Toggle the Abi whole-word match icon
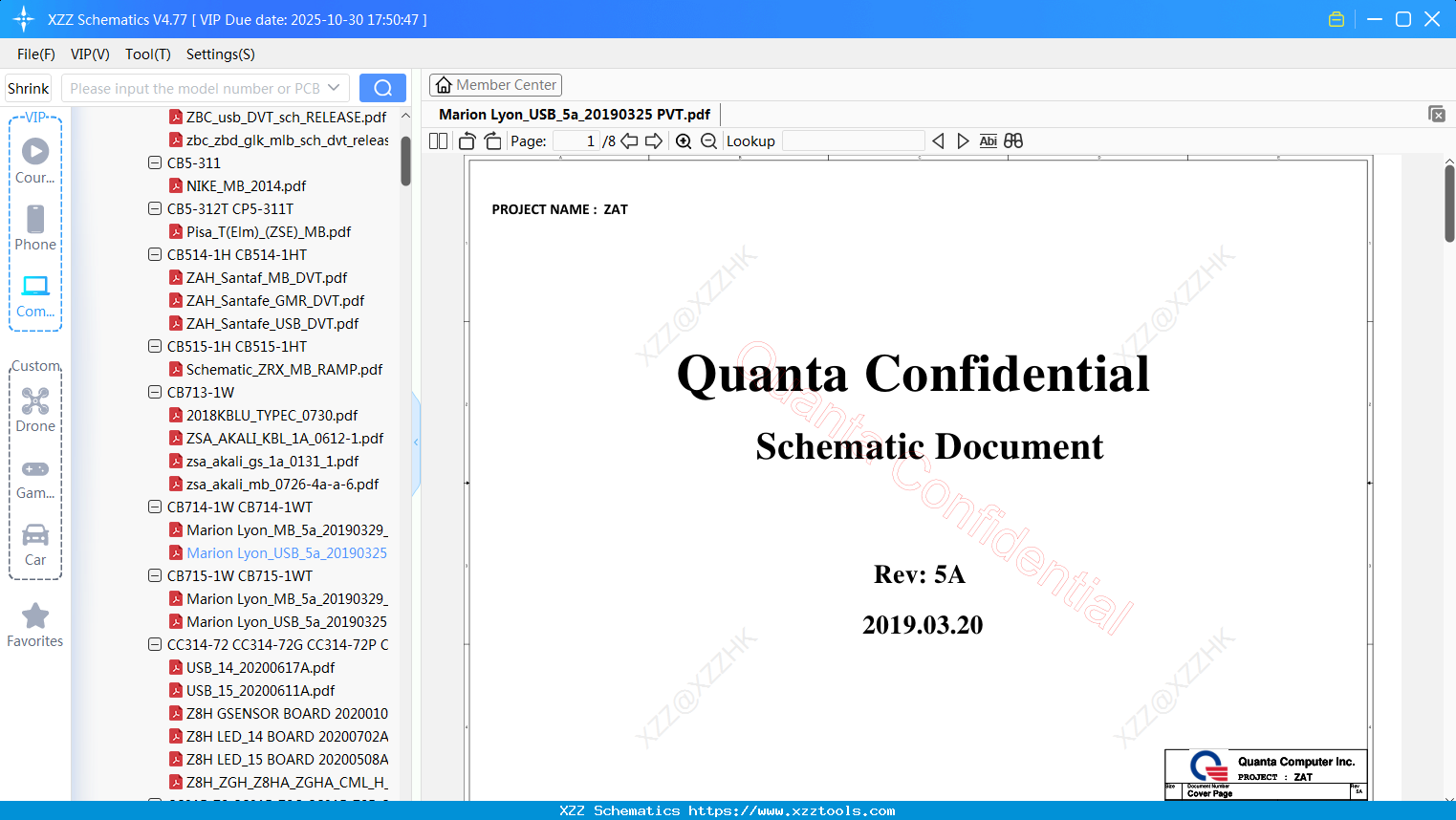 point(989,141)
